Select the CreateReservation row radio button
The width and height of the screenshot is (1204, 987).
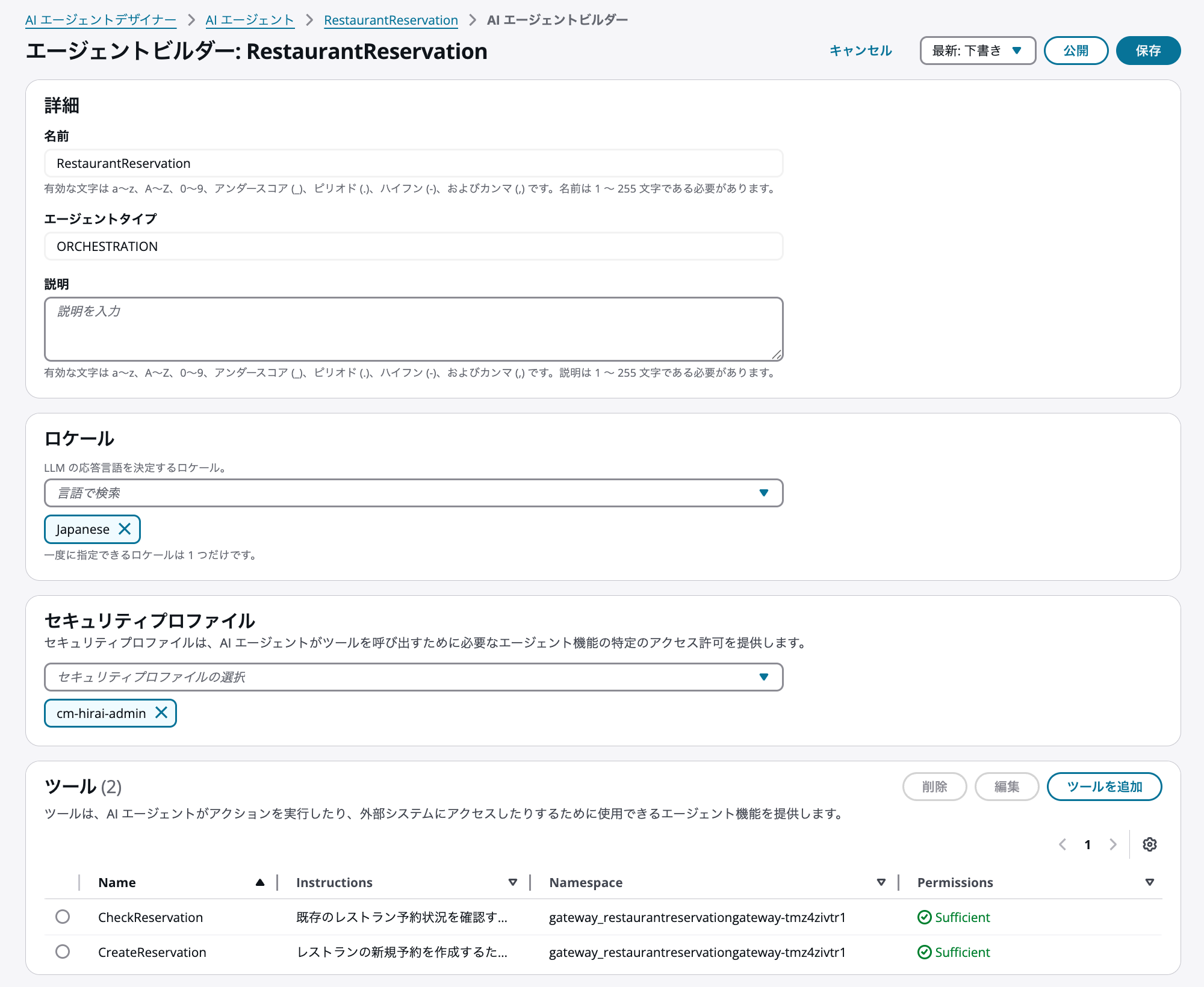(x=63, y=952)
